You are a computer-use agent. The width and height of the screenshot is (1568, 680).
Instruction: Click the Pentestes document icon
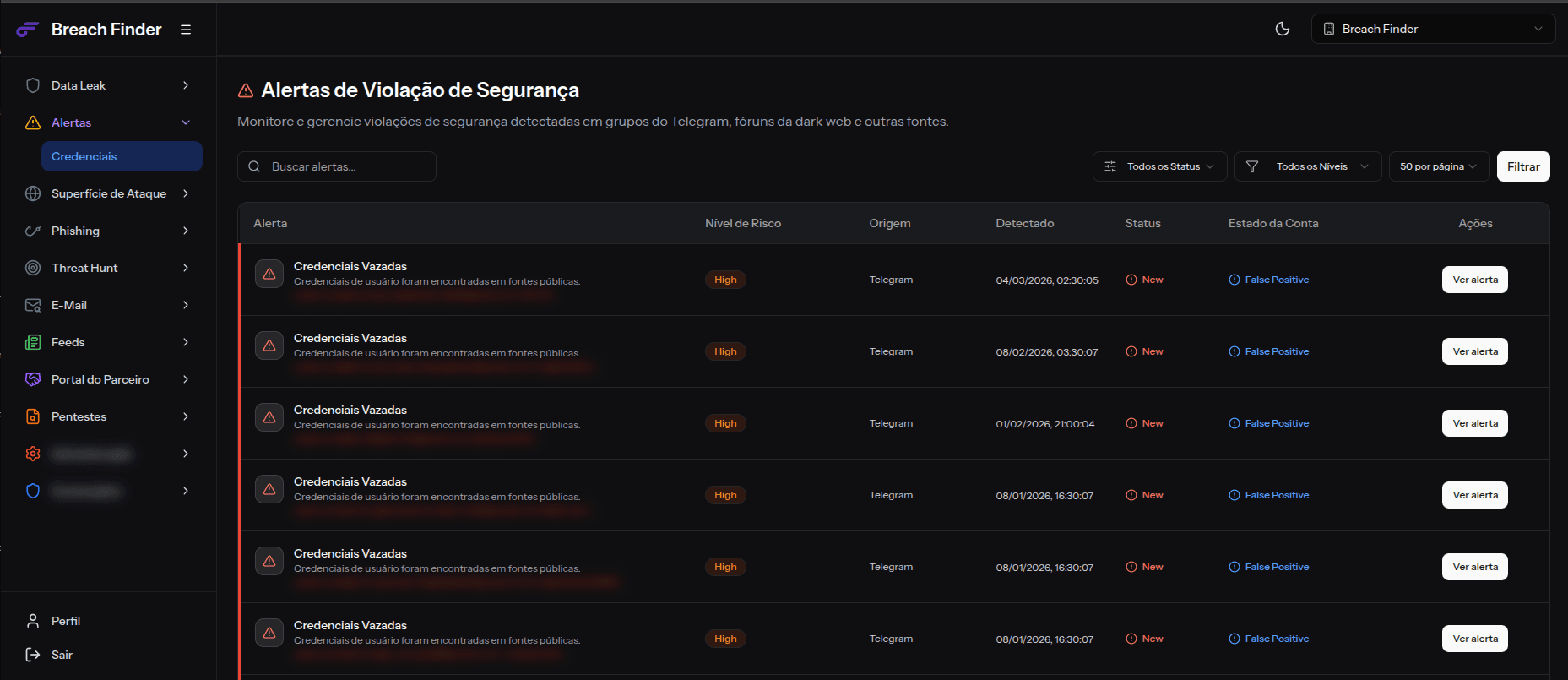[x=33, y=416]
